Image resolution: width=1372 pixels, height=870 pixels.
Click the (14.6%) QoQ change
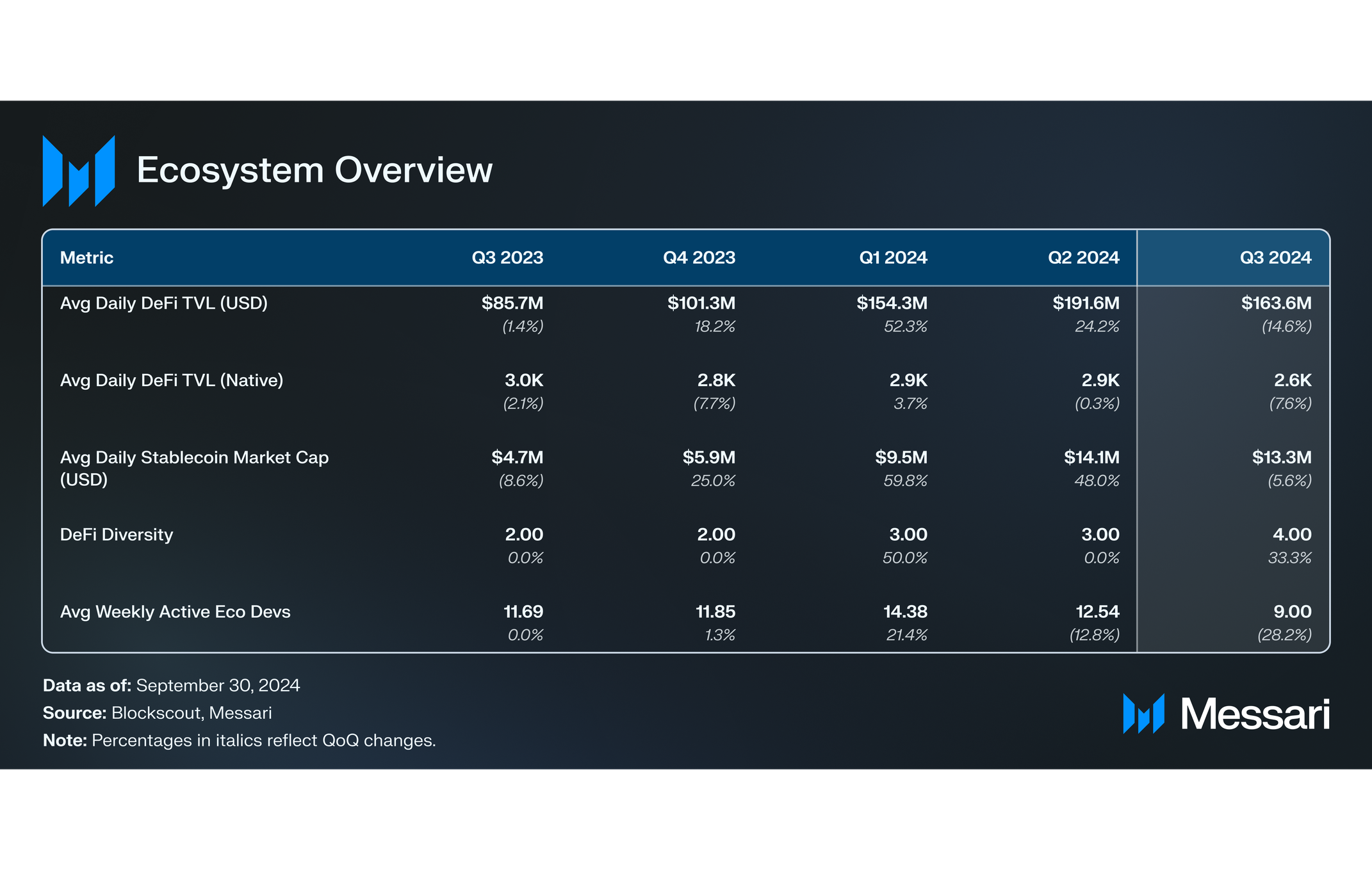click(x=1287, y=326)
